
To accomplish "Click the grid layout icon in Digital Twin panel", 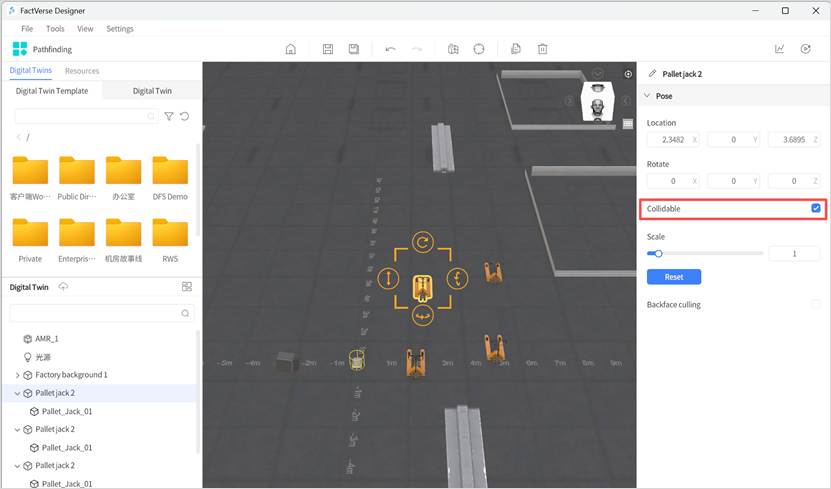I will pos(186,287).
